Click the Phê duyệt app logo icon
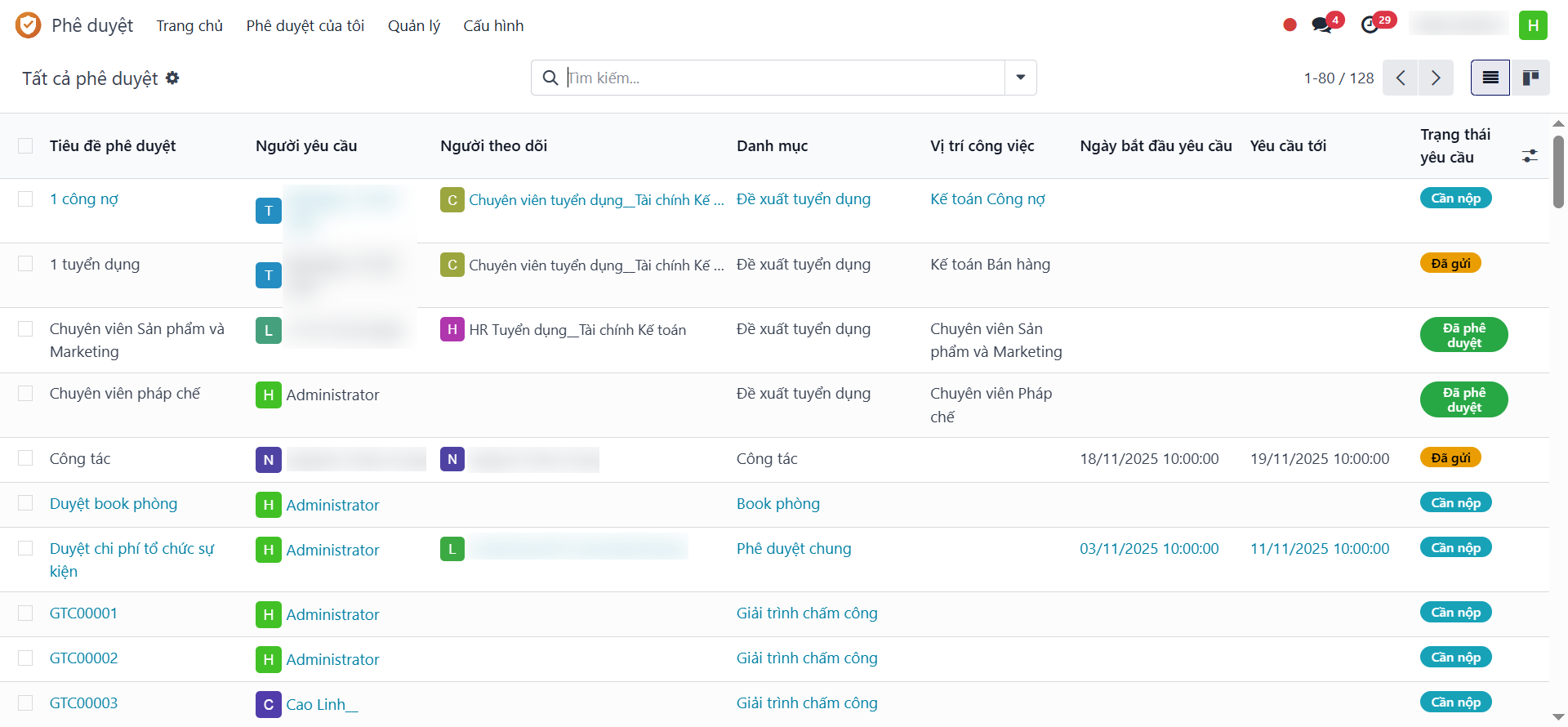This screenshot has width=1568, height=727. [x=28, y=25]
